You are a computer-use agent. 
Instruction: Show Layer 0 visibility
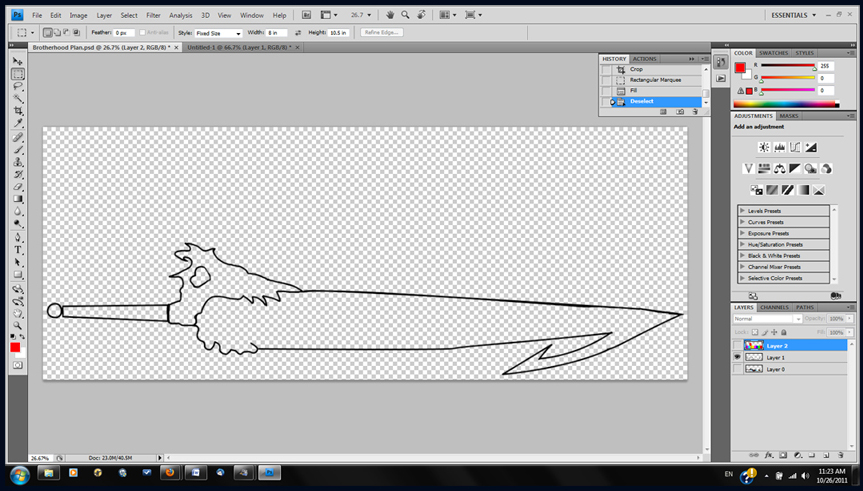coord(737,369)
